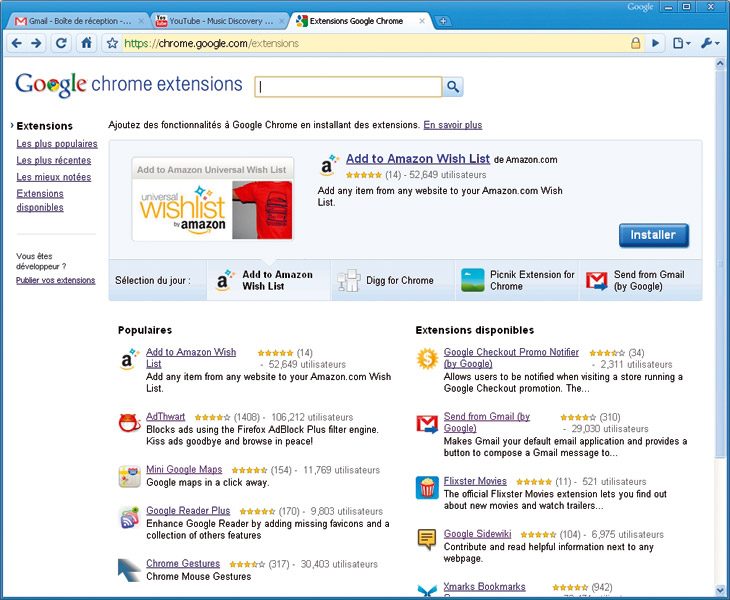The image size is (730, 600).
Task: Select the Extensions Google Chrome tab
Action: click(x=356, y=21)
